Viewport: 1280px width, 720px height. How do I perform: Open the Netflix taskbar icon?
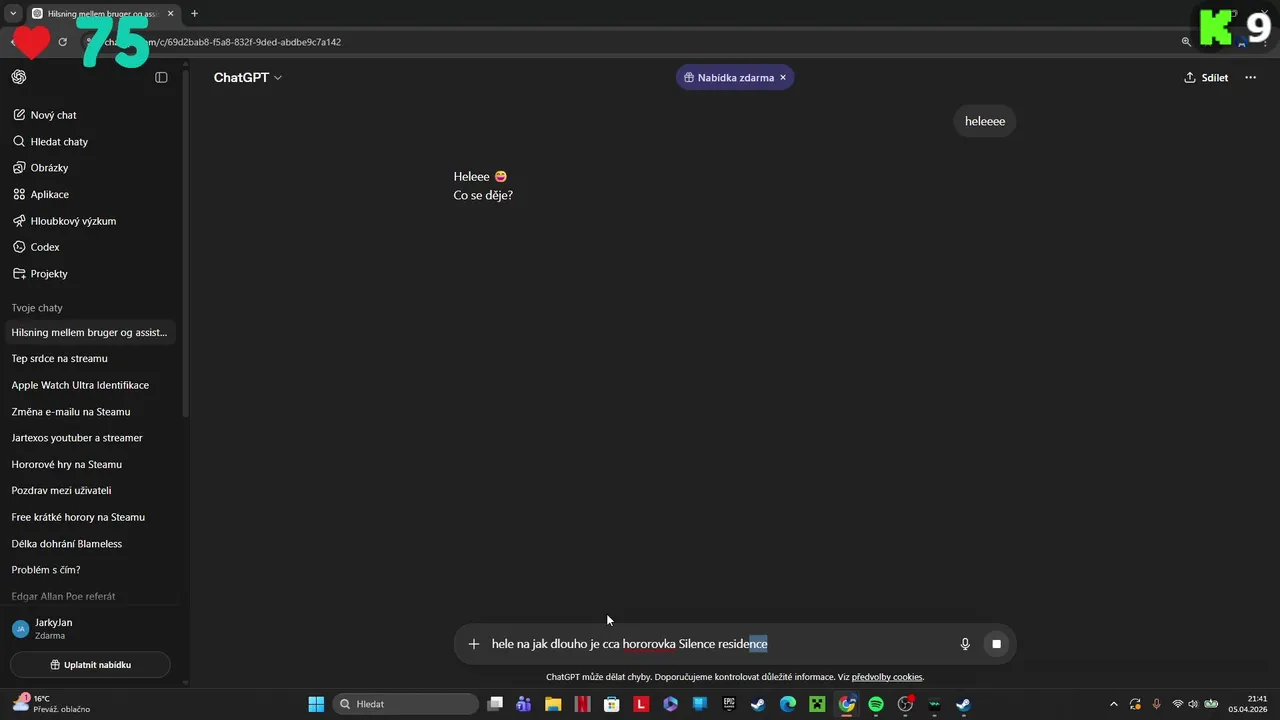tap(582, 704)
